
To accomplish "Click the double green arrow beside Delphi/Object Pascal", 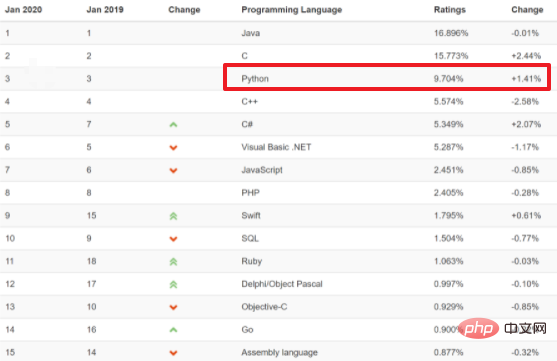I will (x=173, y=284).
